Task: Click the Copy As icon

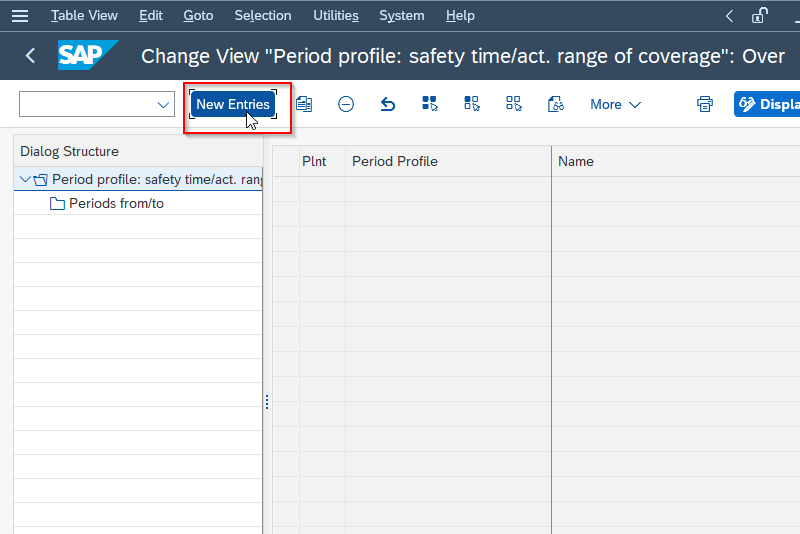Action: point(304,104)
